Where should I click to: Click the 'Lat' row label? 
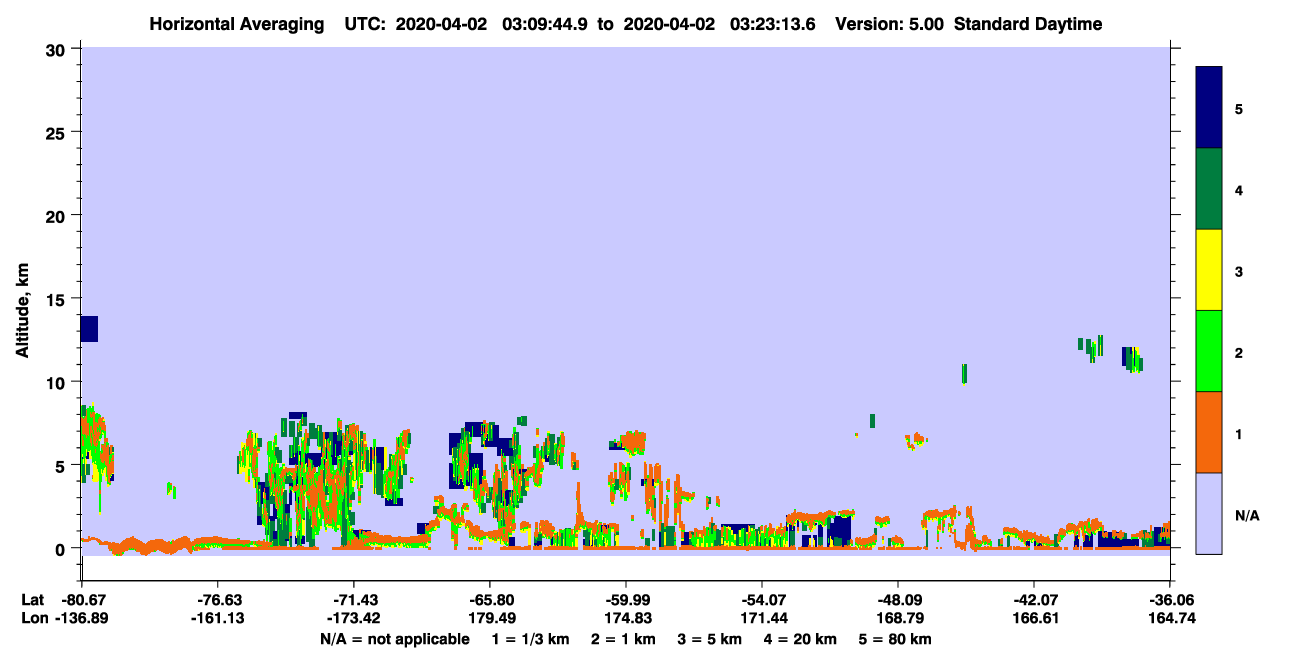tap(33, 599)
